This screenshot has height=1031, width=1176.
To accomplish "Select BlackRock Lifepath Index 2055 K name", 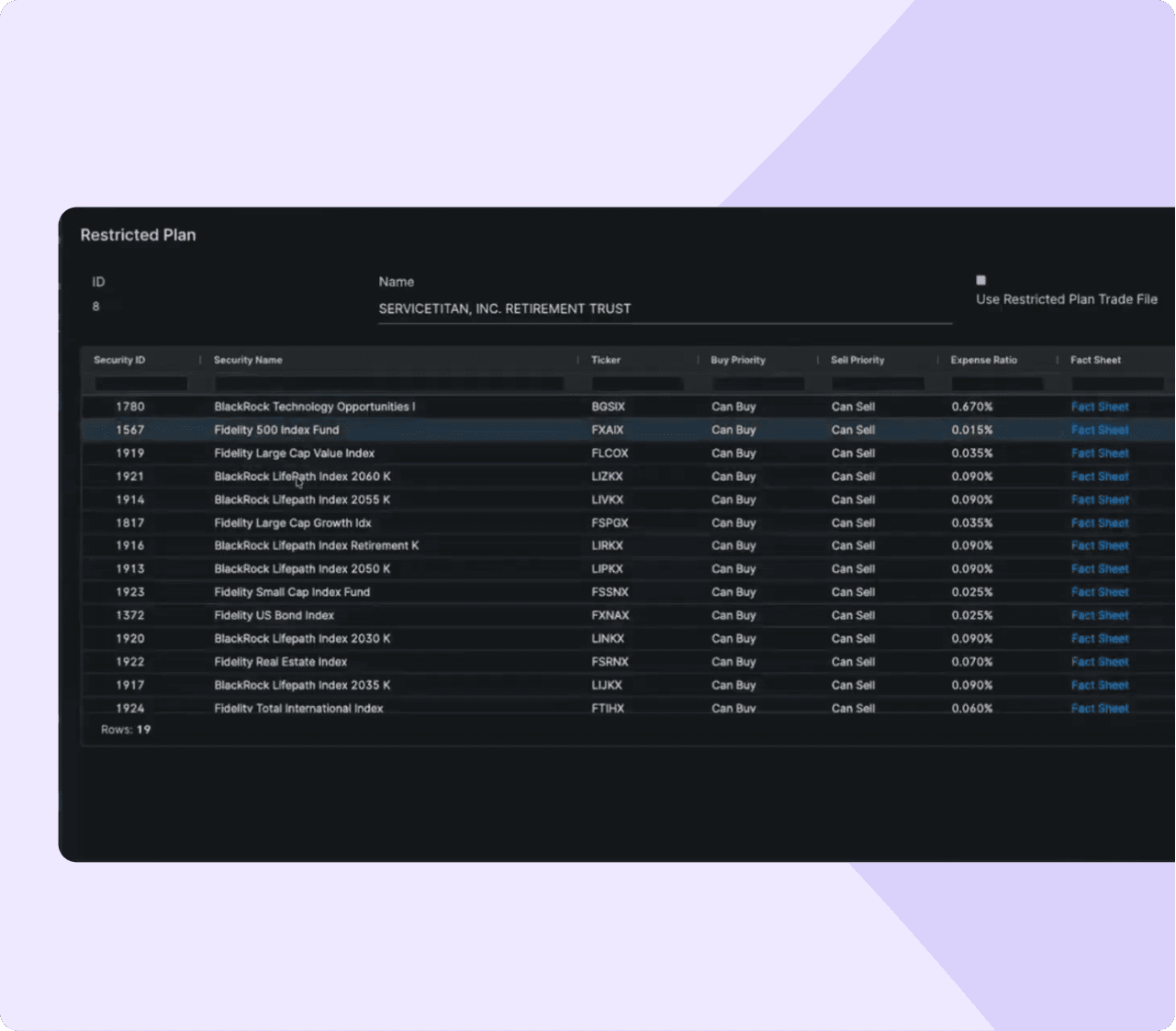I will click(302, 499).
